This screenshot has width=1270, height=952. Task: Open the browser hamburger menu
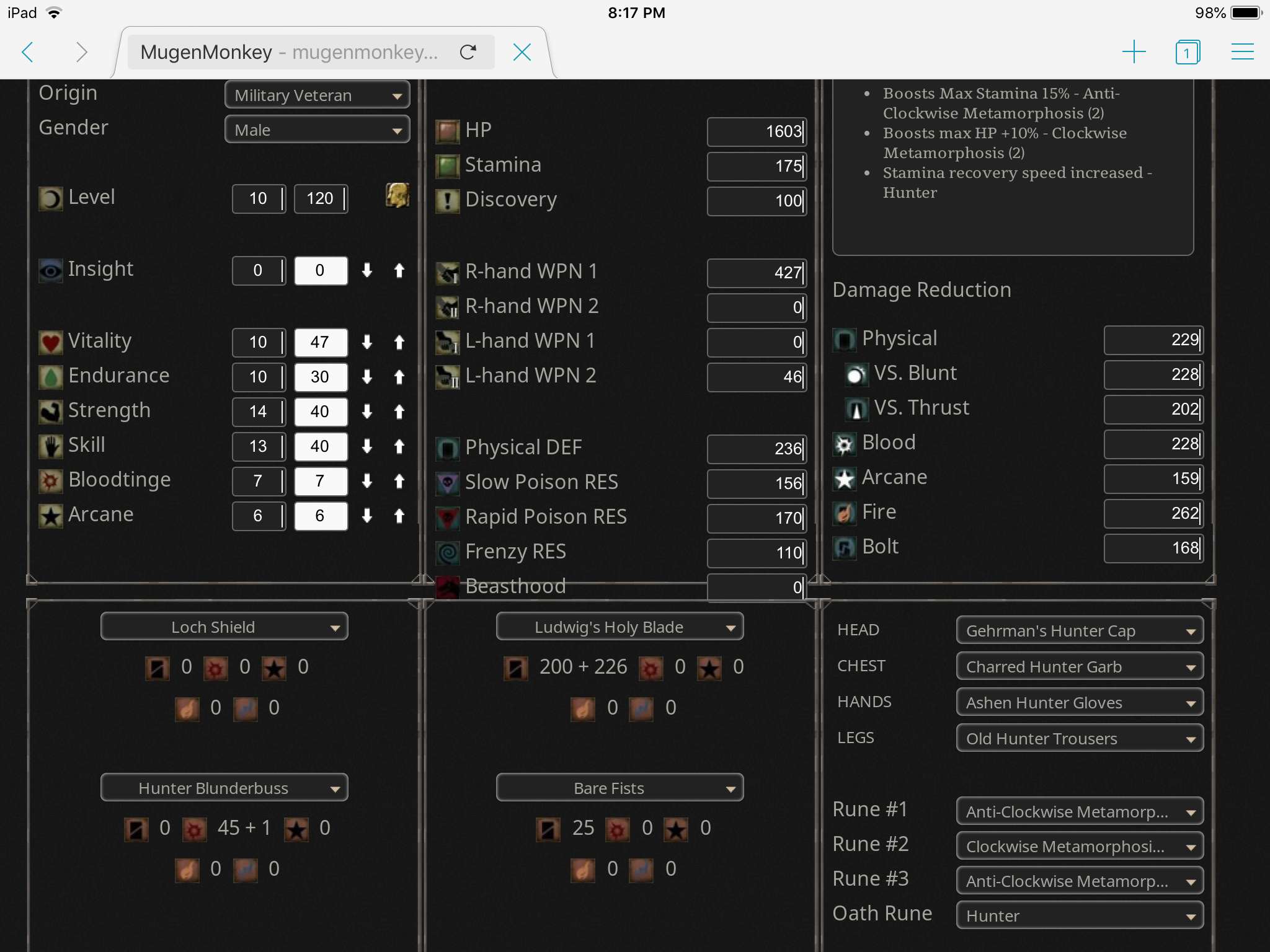1242,52
